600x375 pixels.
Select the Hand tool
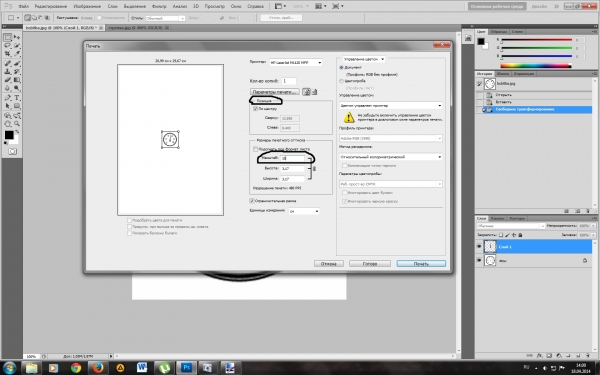[8, 124]
